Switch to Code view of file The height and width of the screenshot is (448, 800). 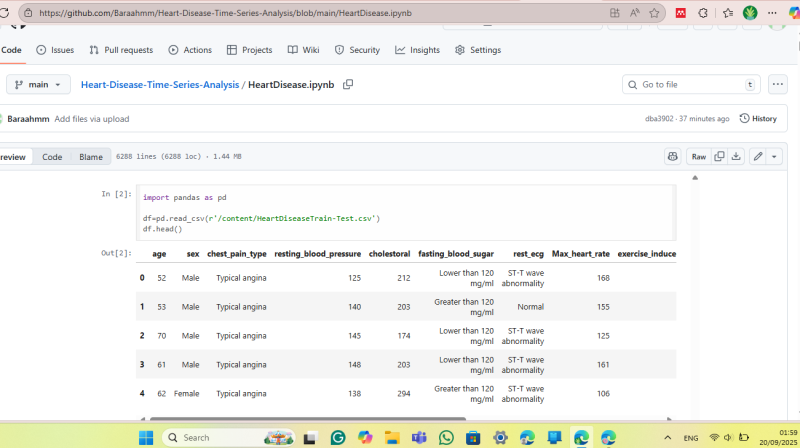coord(52,157)
